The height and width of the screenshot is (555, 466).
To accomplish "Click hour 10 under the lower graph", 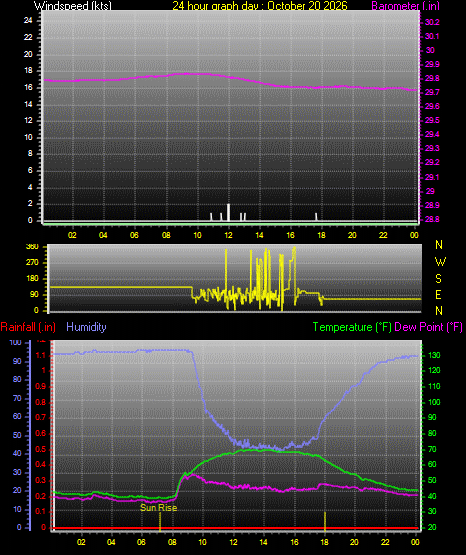I will pyautogui.click(x=202, y=542).
